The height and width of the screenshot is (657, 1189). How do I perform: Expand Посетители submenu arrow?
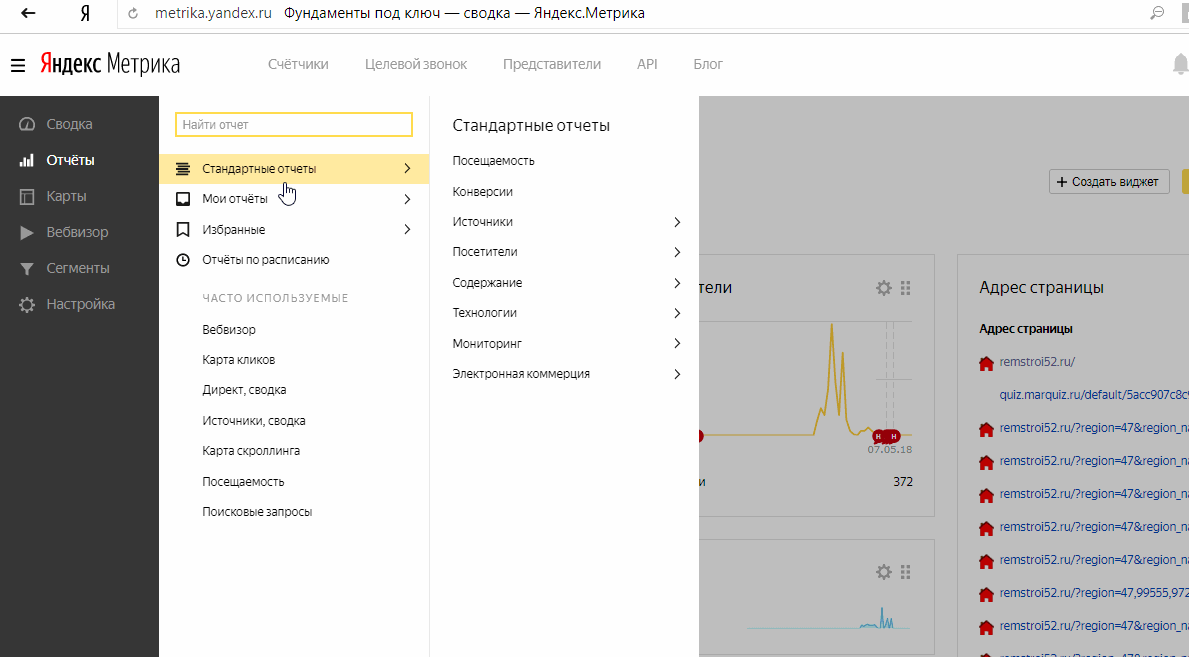click(x=677, y=252)
